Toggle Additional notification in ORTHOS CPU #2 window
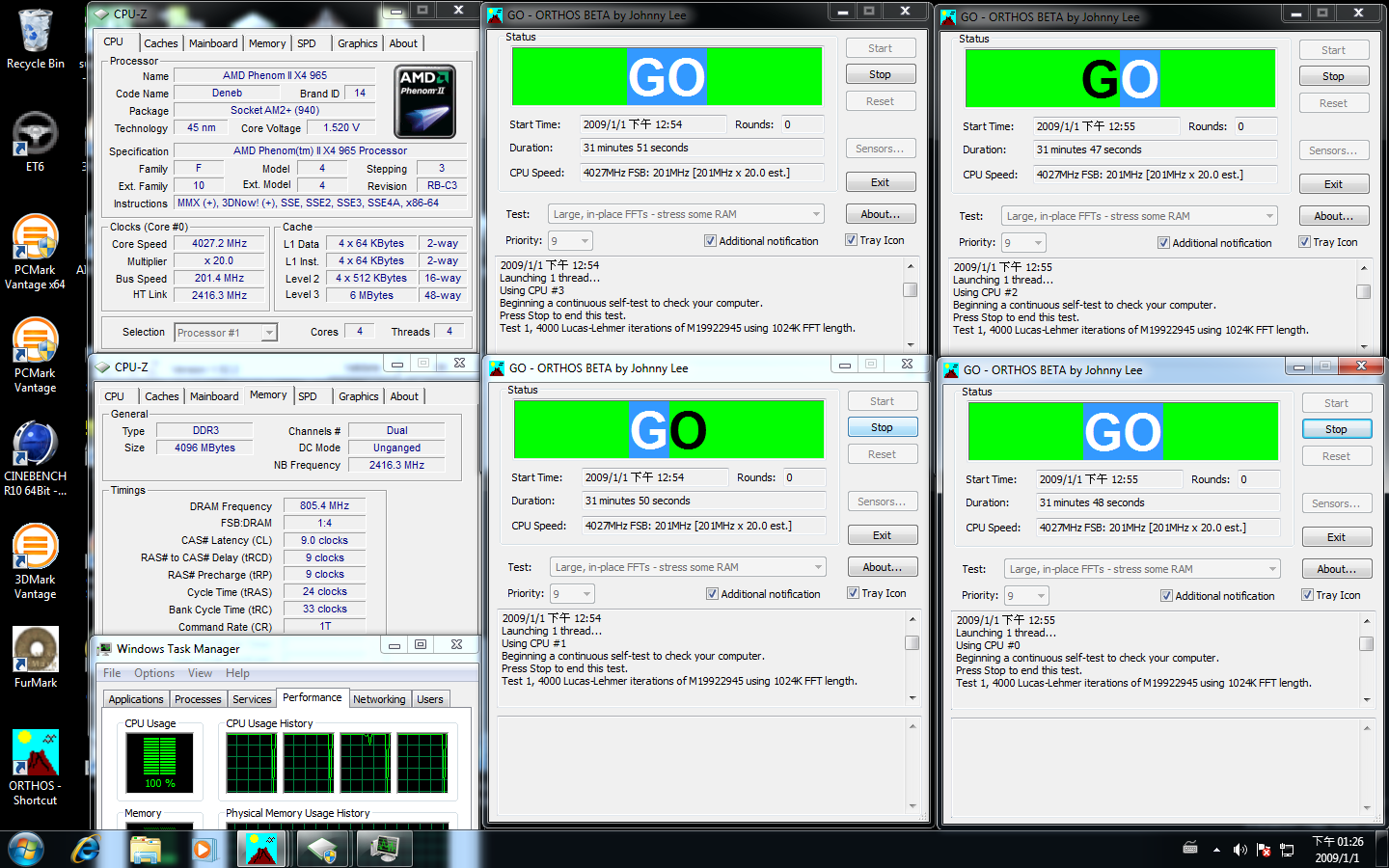The width and height of the screenshot is (1389, 868). [1163, 243]
